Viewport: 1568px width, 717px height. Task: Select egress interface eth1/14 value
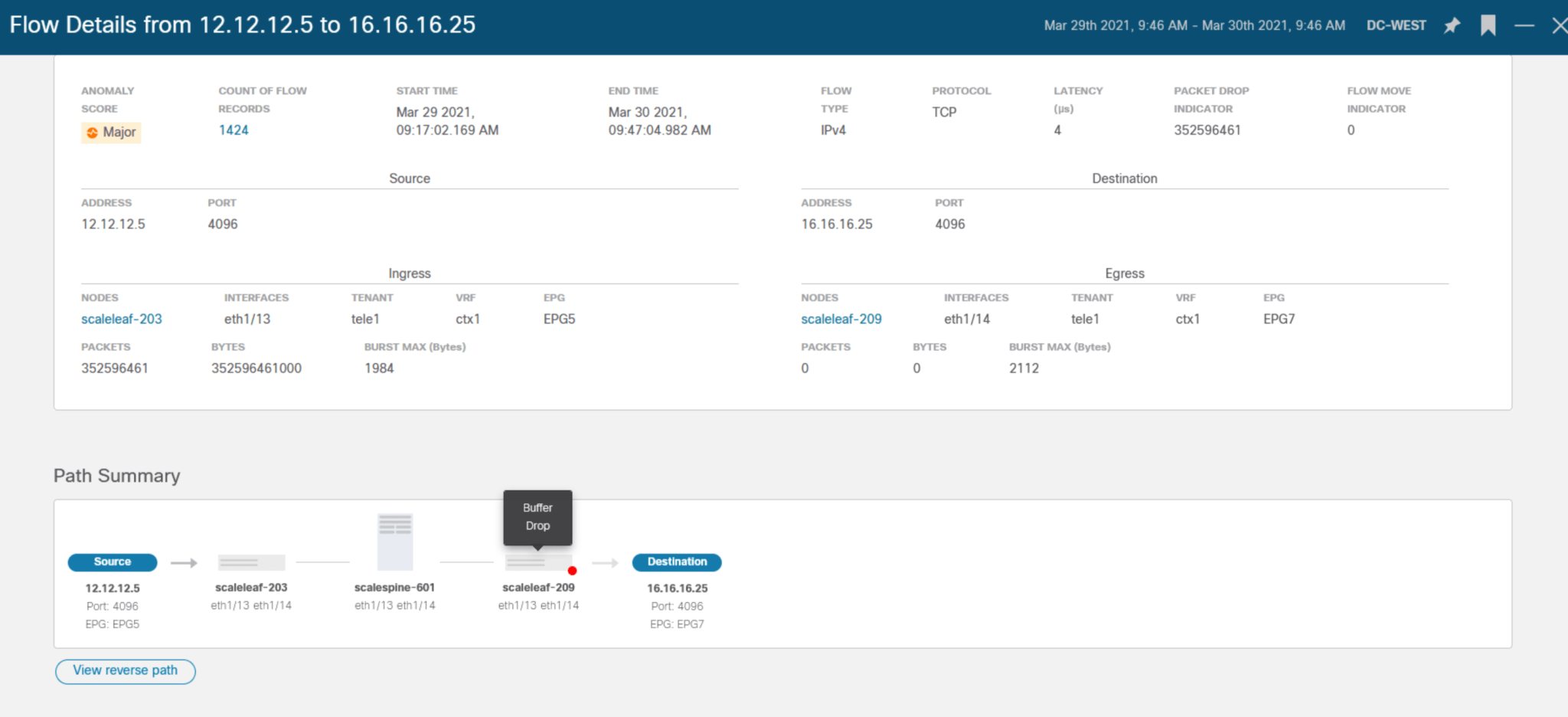967,319
